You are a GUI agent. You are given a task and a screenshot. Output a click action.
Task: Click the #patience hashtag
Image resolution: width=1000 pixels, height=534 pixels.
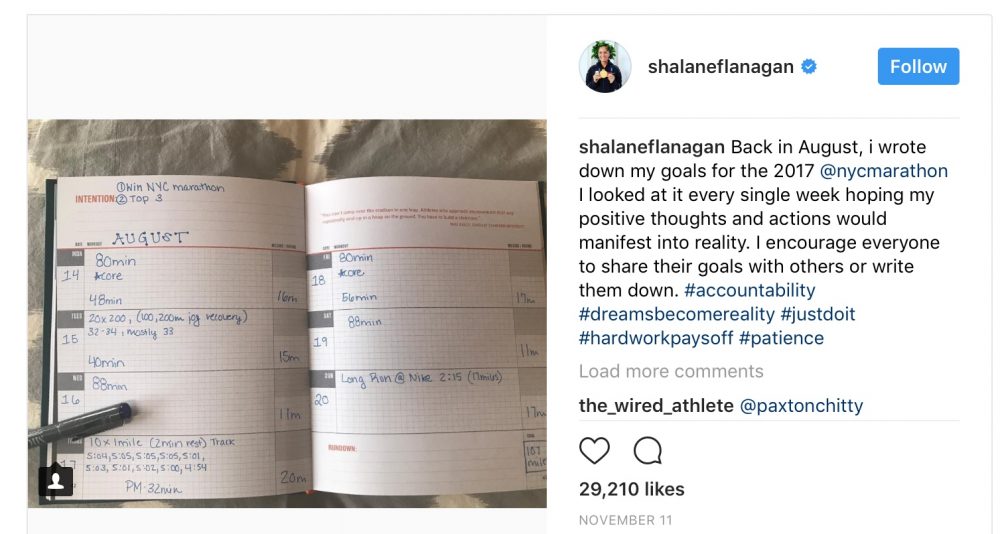[781, 338]
